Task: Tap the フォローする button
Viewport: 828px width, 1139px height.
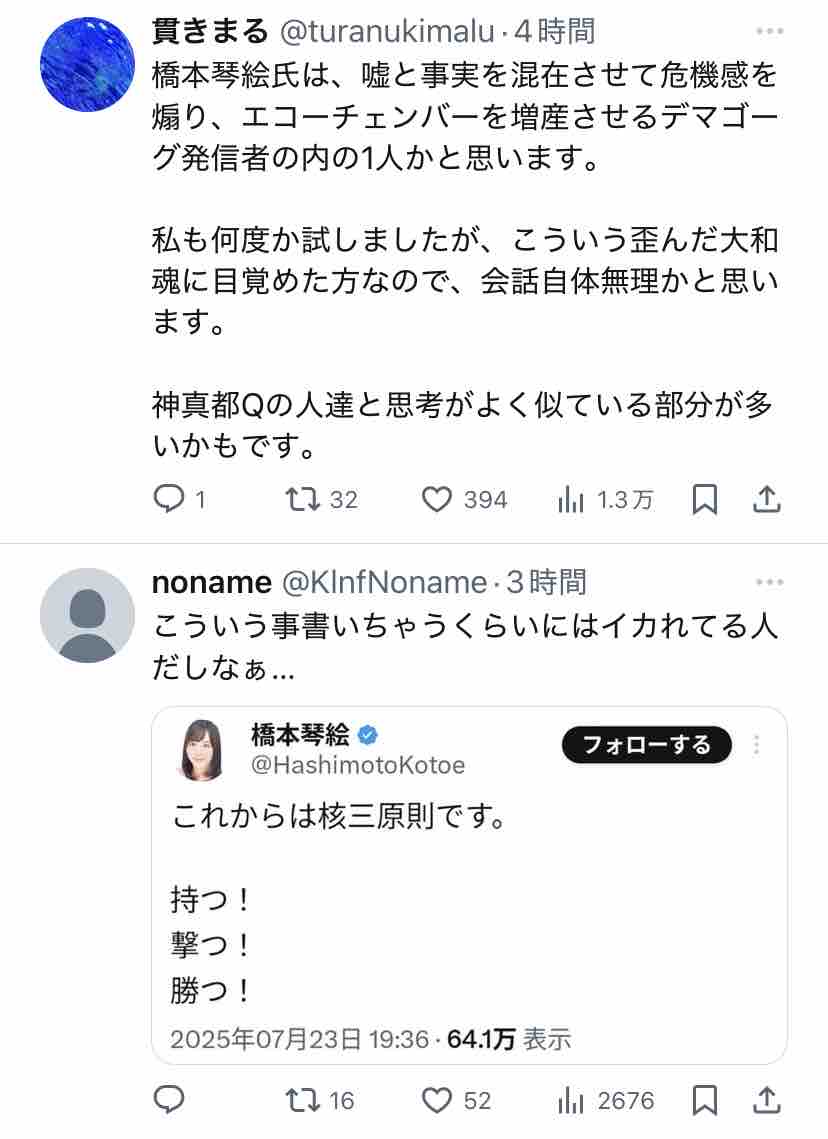Action: pyautogui.click(x=647, y=745)
